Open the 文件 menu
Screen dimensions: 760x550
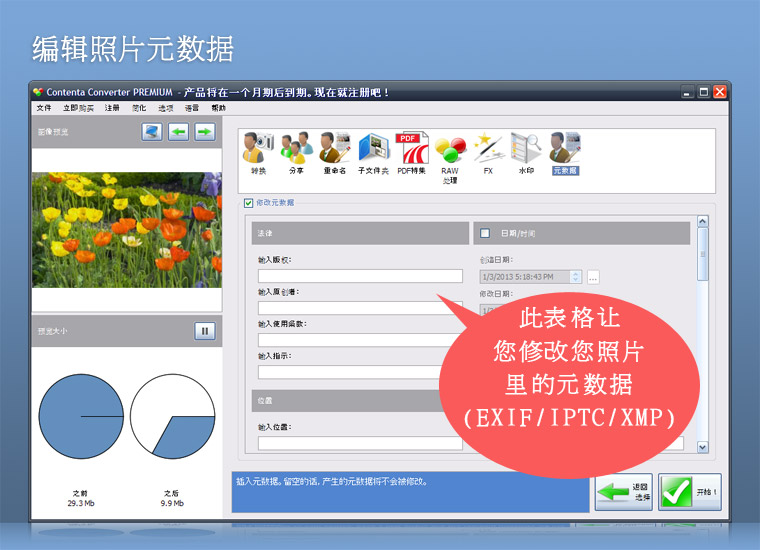pyautogui.click(x=44, y=108)
